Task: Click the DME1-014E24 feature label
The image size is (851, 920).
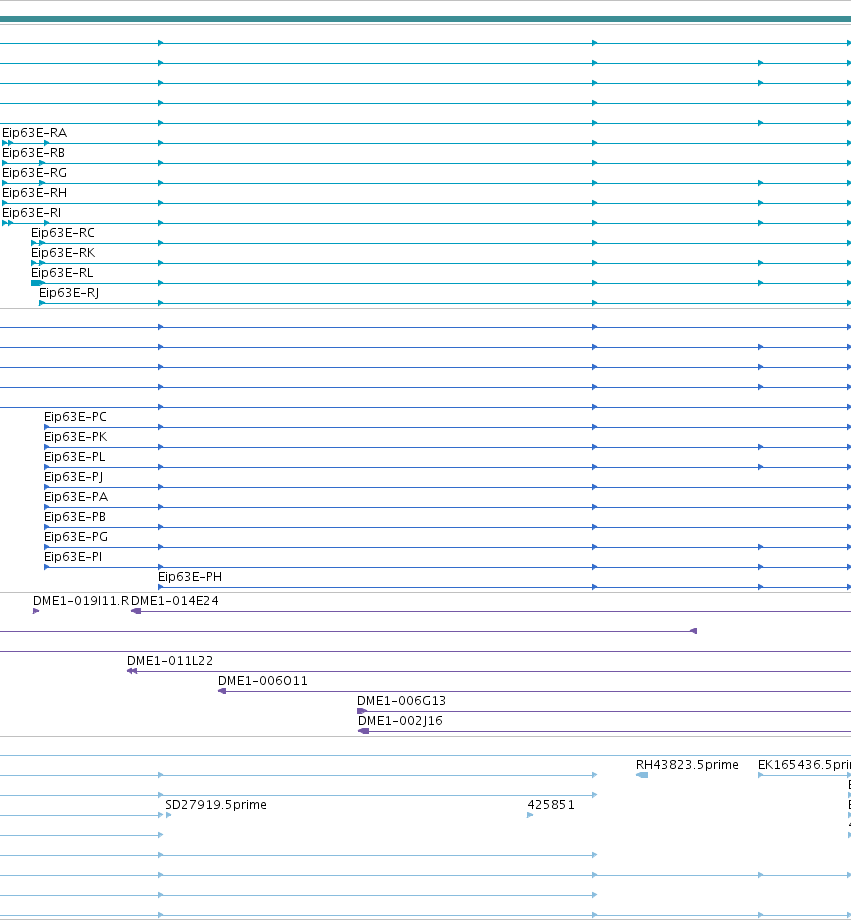Action: [174, 601]
